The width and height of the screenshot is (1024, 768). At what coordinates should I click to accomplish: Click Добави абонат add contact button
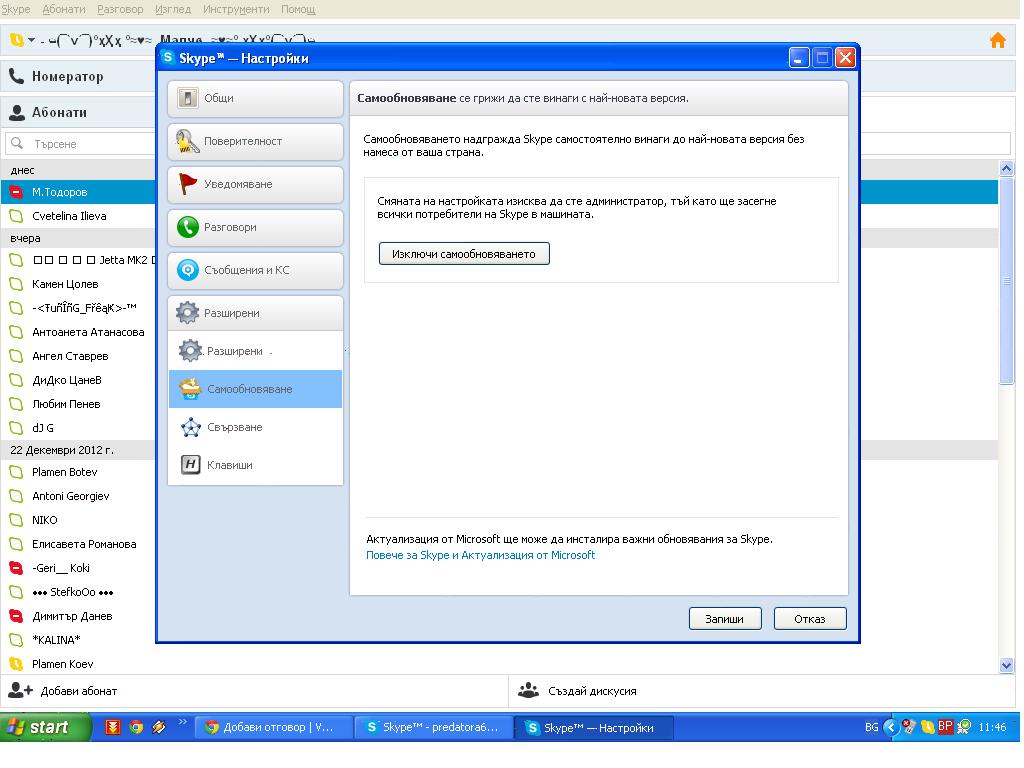coord(63,691)
